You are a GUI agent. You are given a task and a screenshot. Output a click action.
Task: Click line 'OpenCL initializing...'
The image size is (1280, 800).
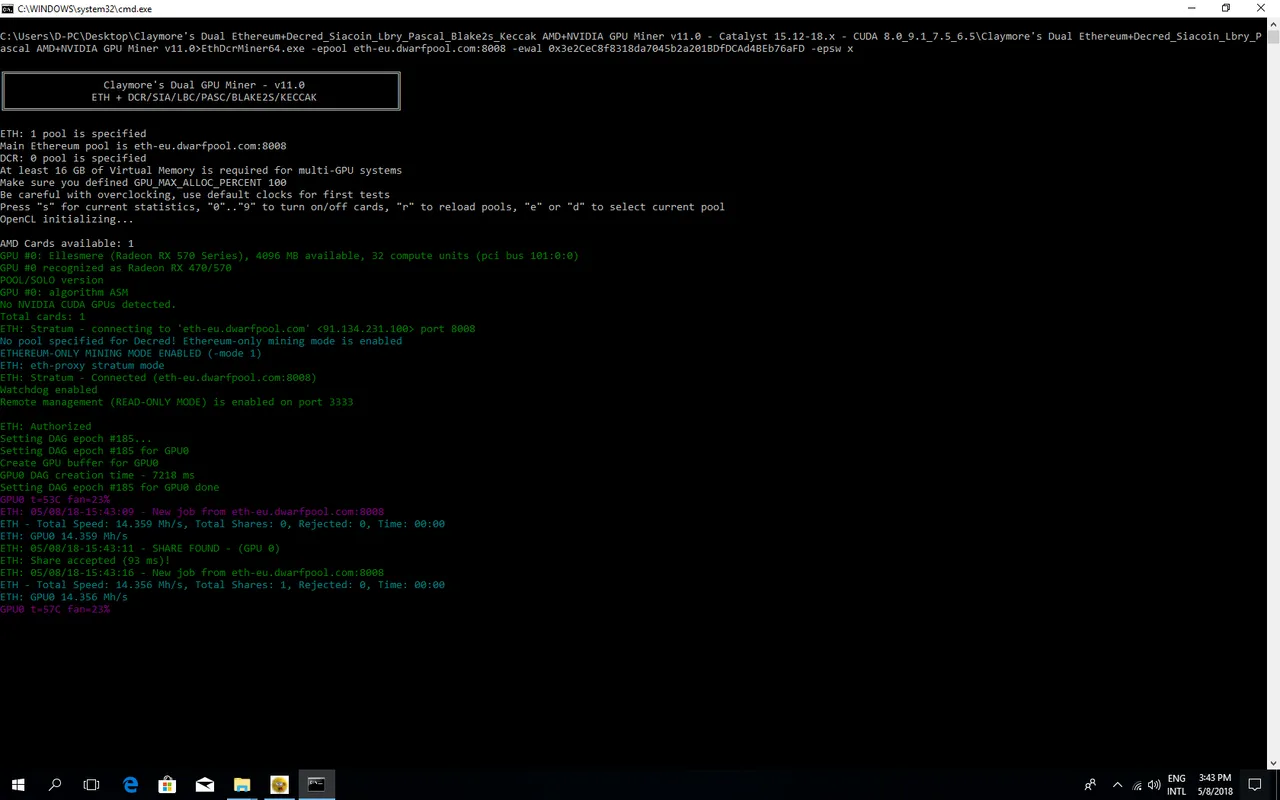tap(67, 219)
